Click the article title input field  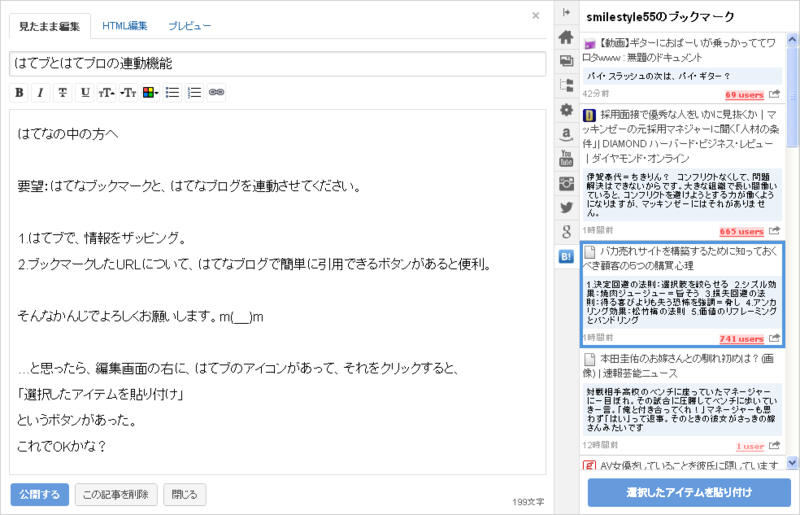coord(278,64)
